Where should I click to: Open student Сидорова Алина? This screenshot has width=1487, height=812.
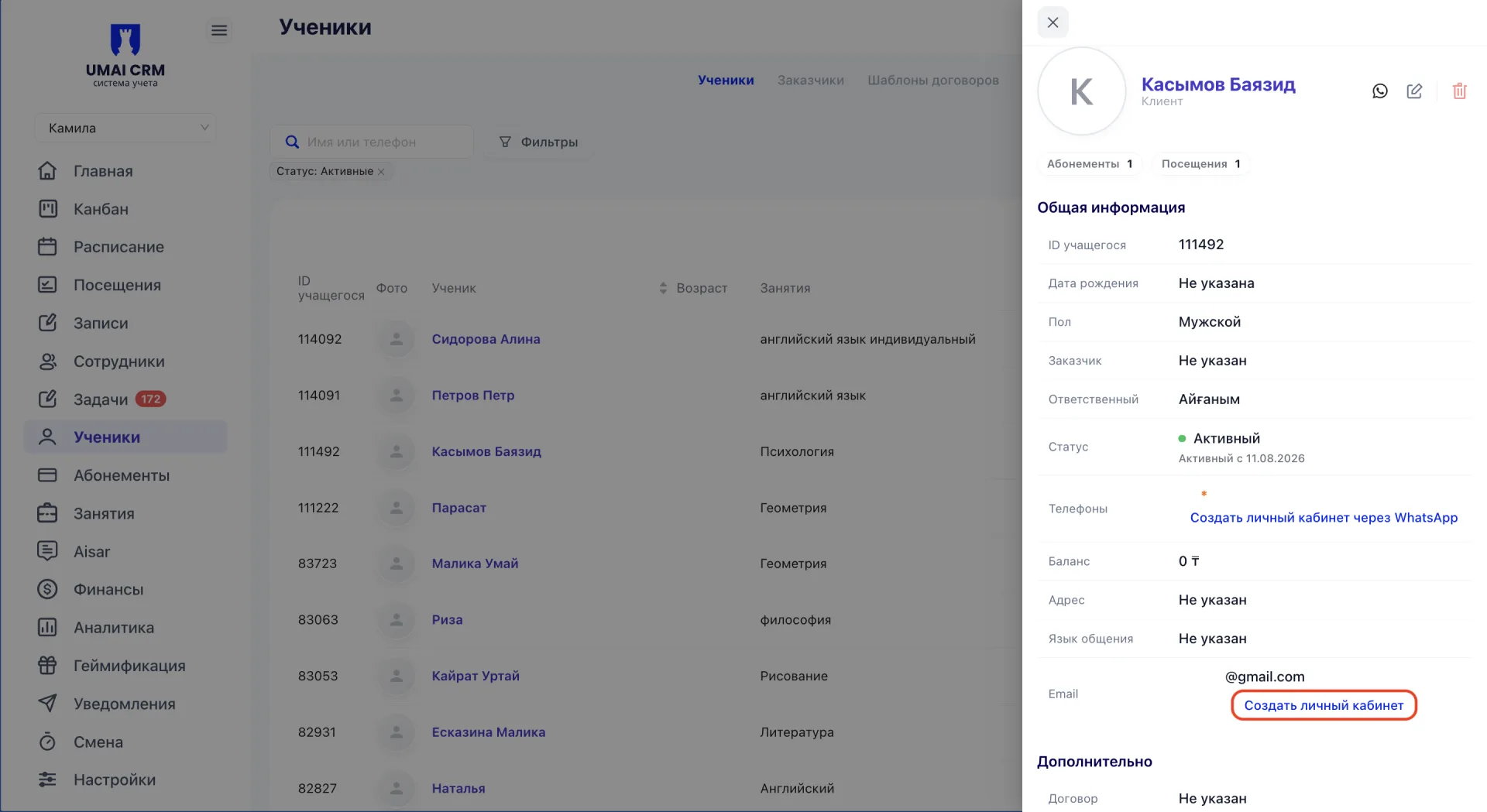pos(486,339)
